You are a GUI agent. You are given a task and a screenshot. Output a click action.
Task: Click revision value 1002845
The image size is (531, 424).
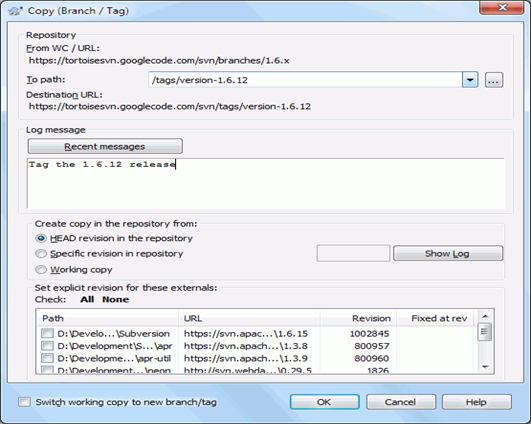click(x=369, y=334)
